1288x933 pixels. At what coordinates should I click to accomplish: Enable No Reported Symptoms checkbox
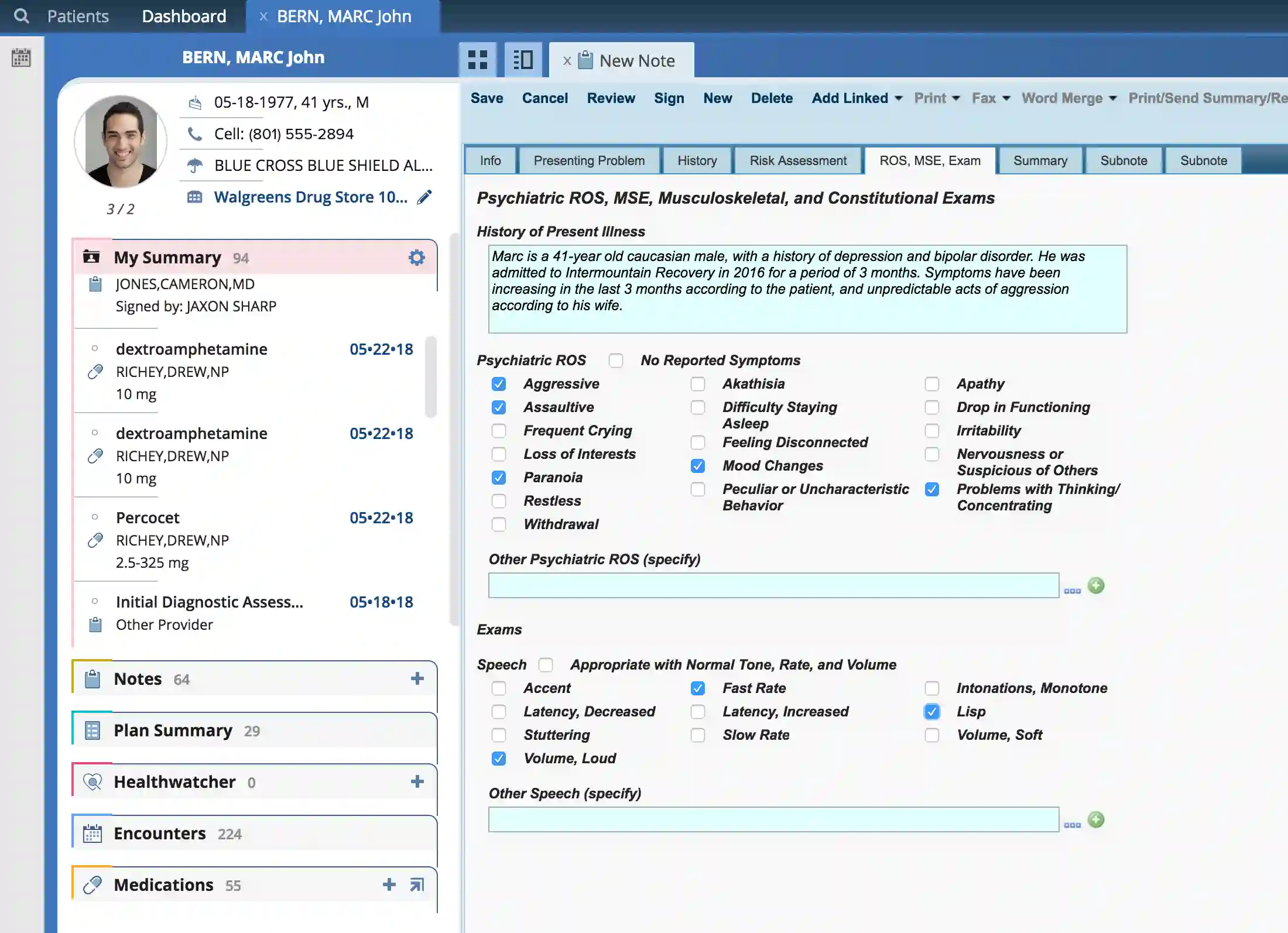[x=616, y=361]
